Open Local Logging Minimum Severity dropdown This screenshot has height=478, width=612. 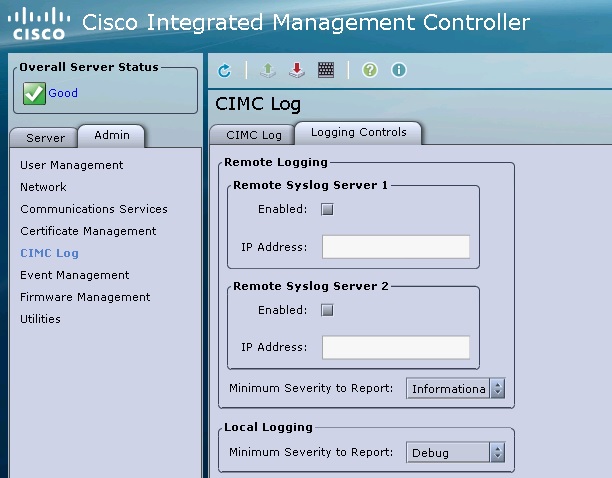point(455,452)
